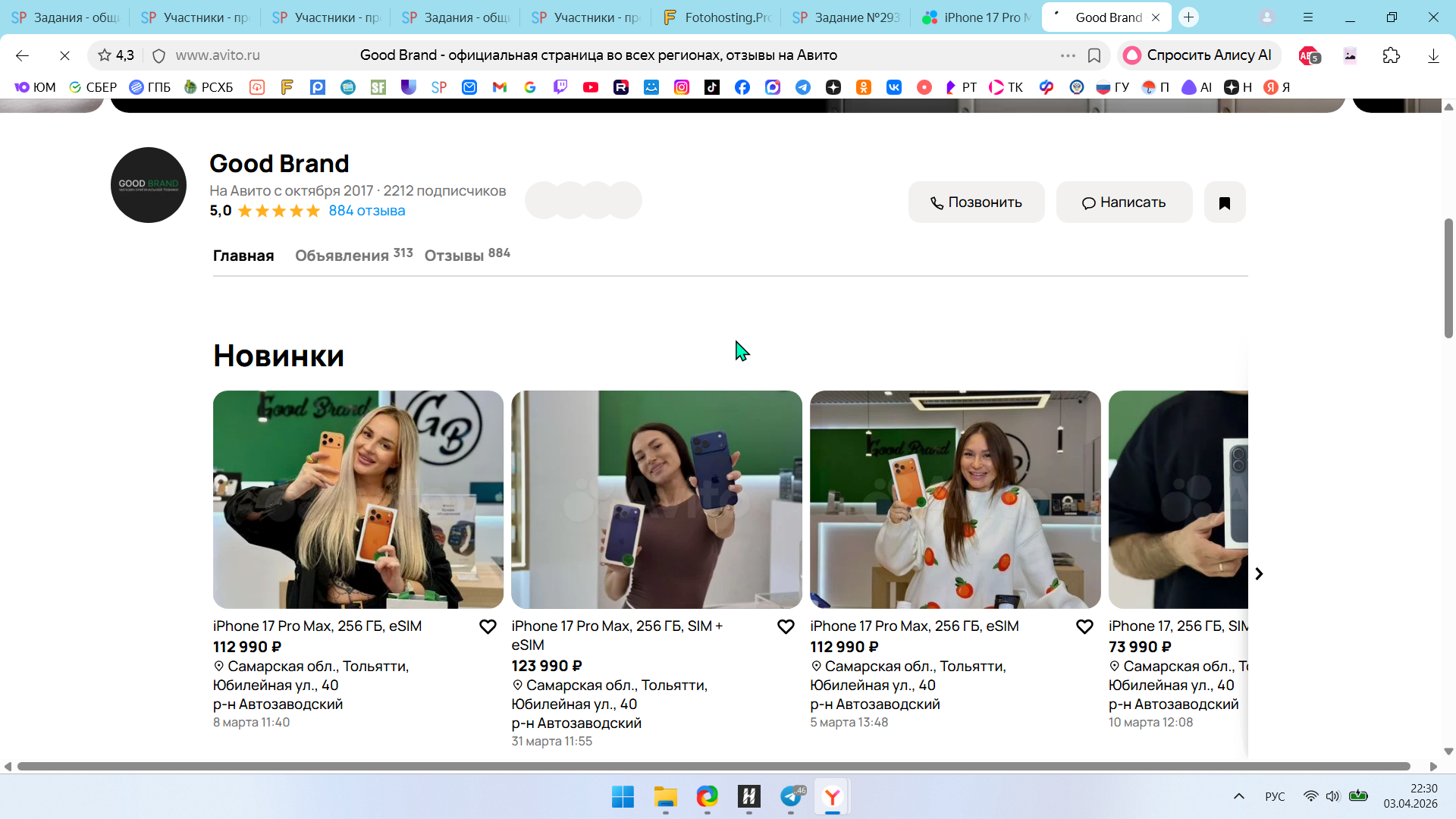This screenshot has width=1456, height=819.
Task: Click the stop loading X icon
Action: tap(64, 55)
